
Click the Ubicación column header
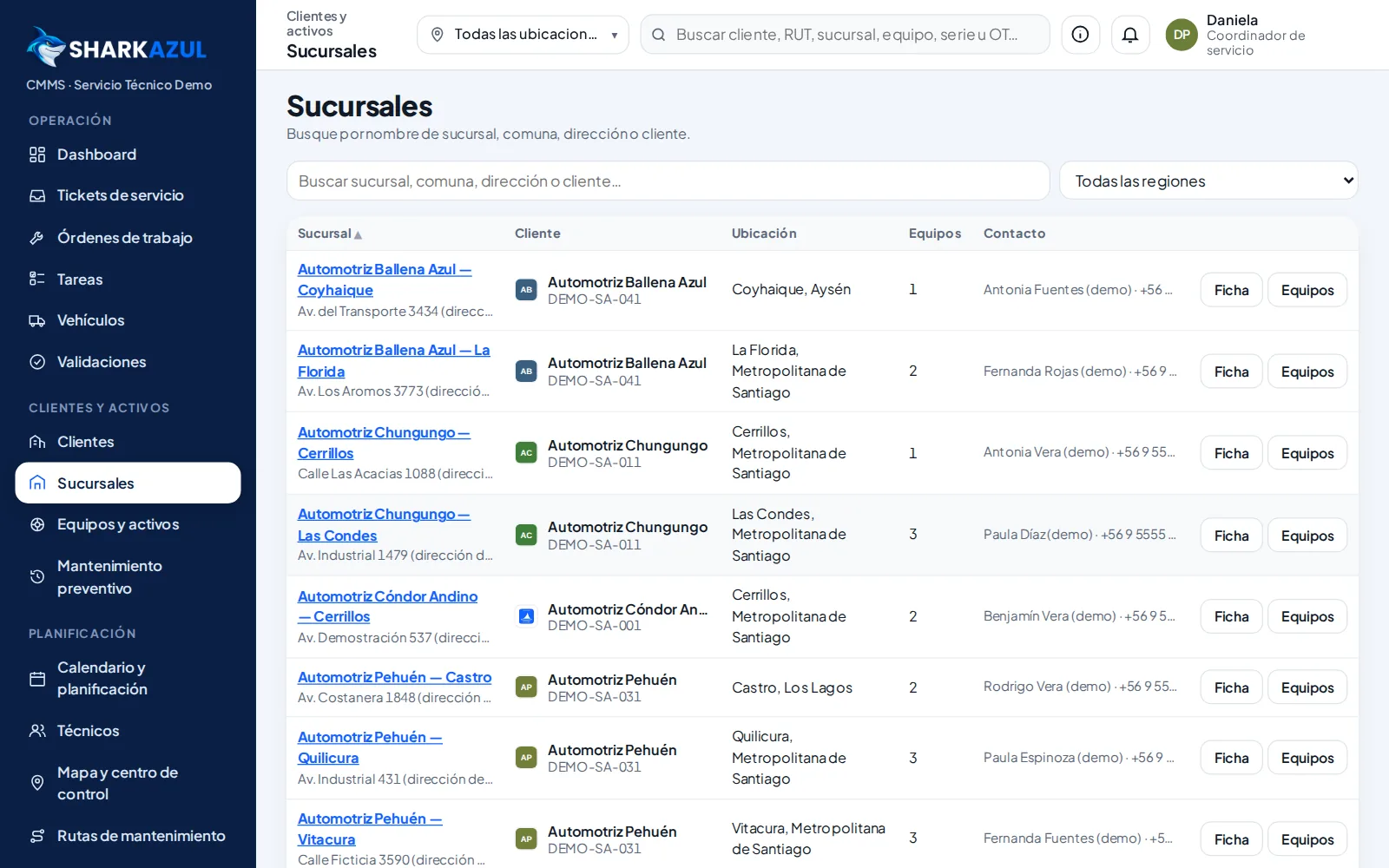pos(764,233)
